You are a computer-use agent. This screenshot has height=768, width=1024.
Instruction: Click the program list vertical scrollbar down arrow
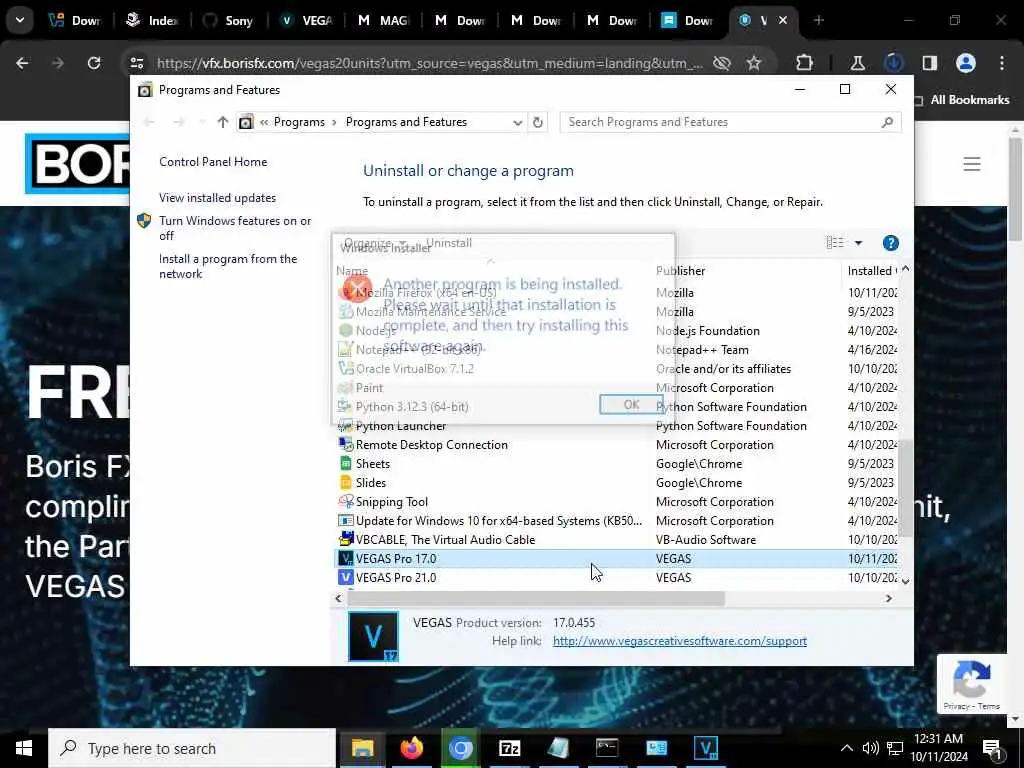(x=906, y=581)
